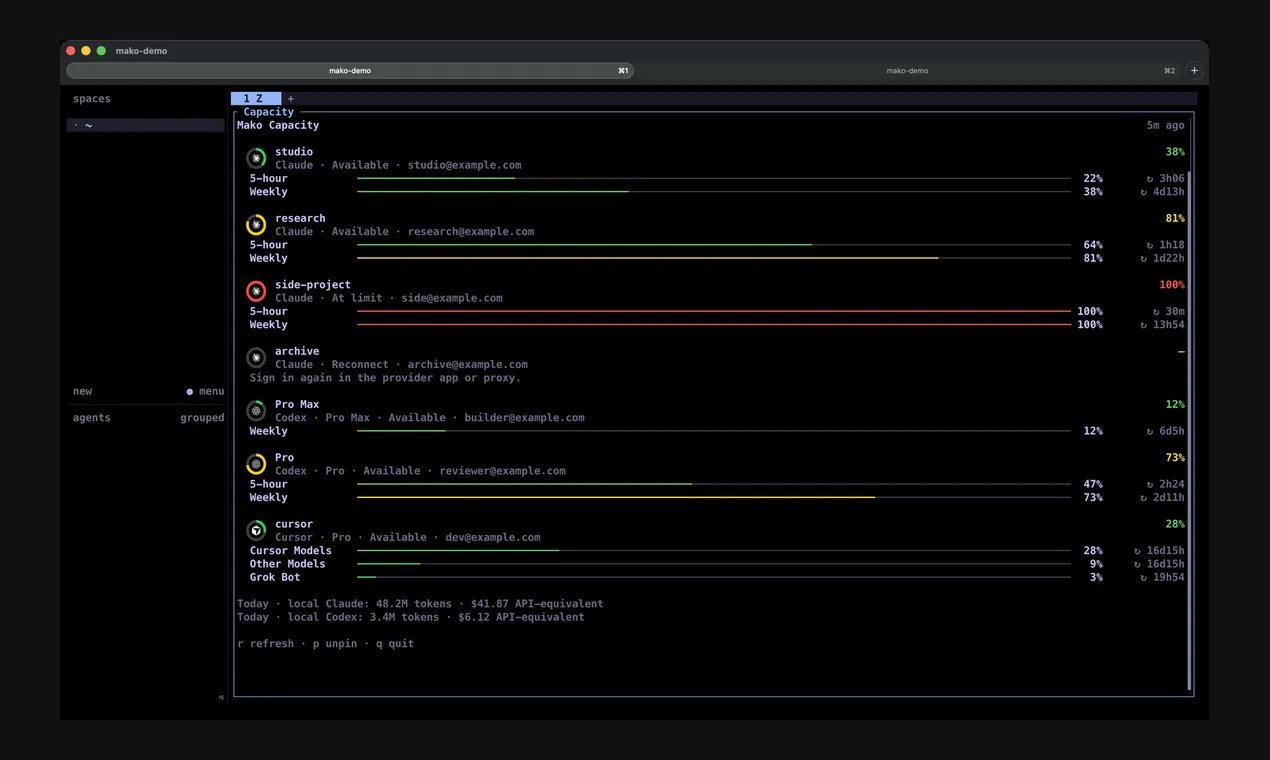Click the cursor account cube icon
The height and width of the screenshot is (760, 1270).
[x=256, y=530]
